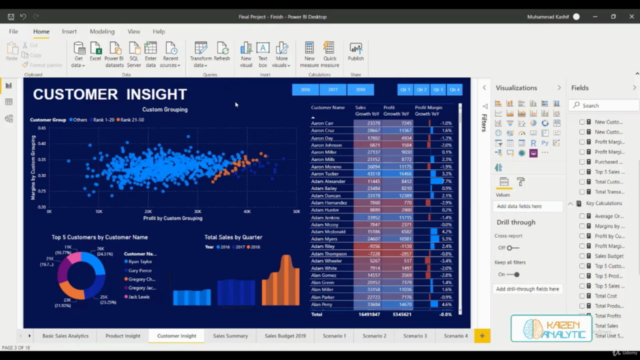Open the Format paint roller tab
Viewport: 640px width, 360px height.
point(521,182)
